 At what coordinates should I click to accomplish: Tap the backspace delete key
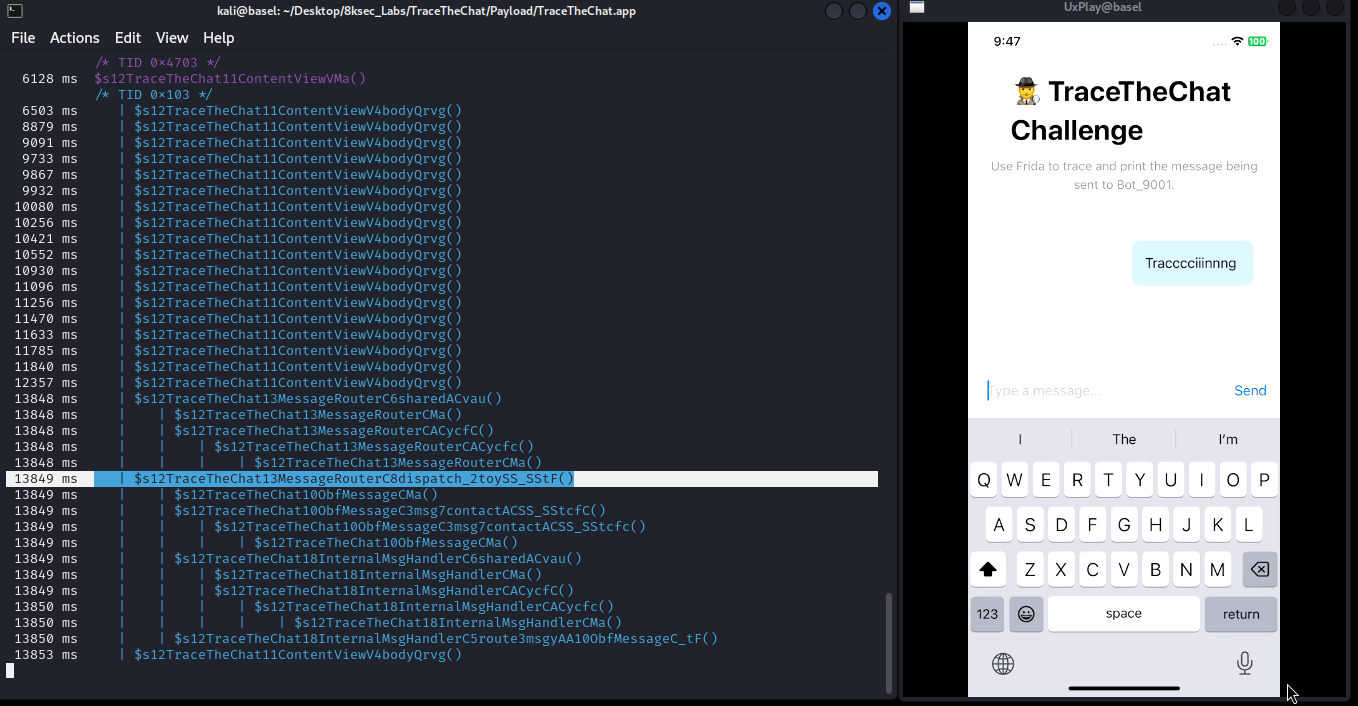point(1260,570)
